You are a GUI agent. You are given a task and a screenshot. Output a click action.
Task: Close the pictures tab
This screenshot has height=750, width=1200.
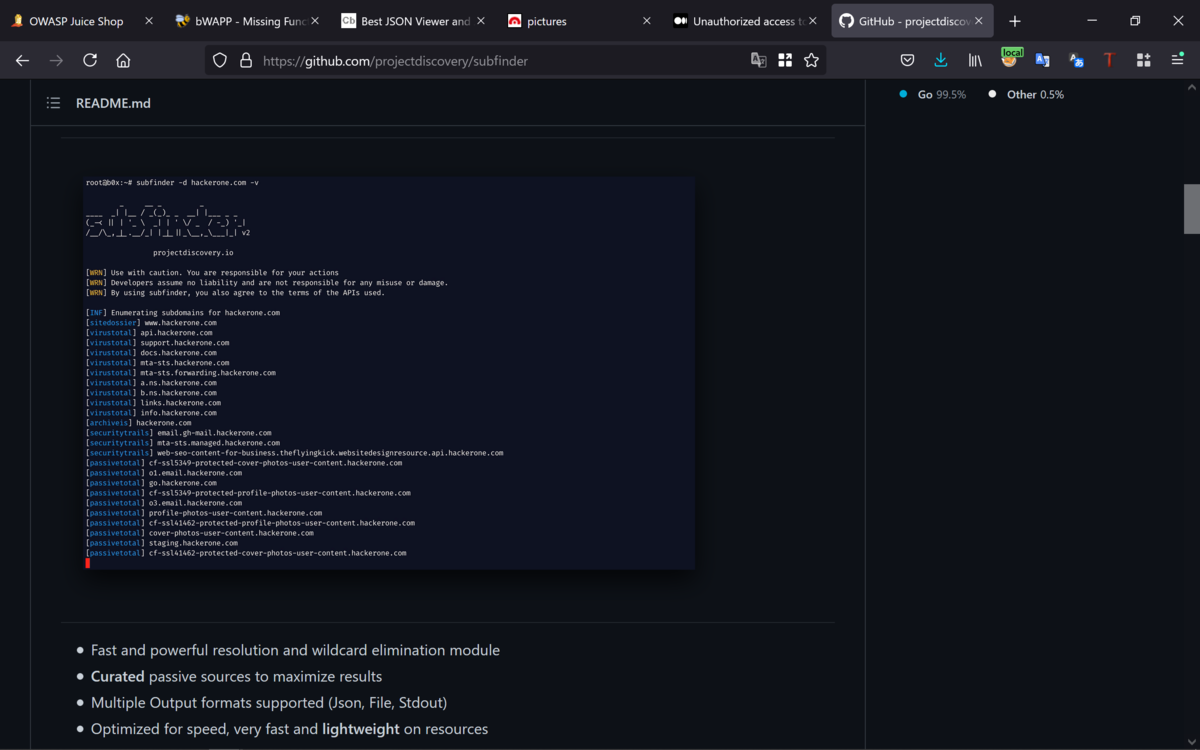[647, 21]
